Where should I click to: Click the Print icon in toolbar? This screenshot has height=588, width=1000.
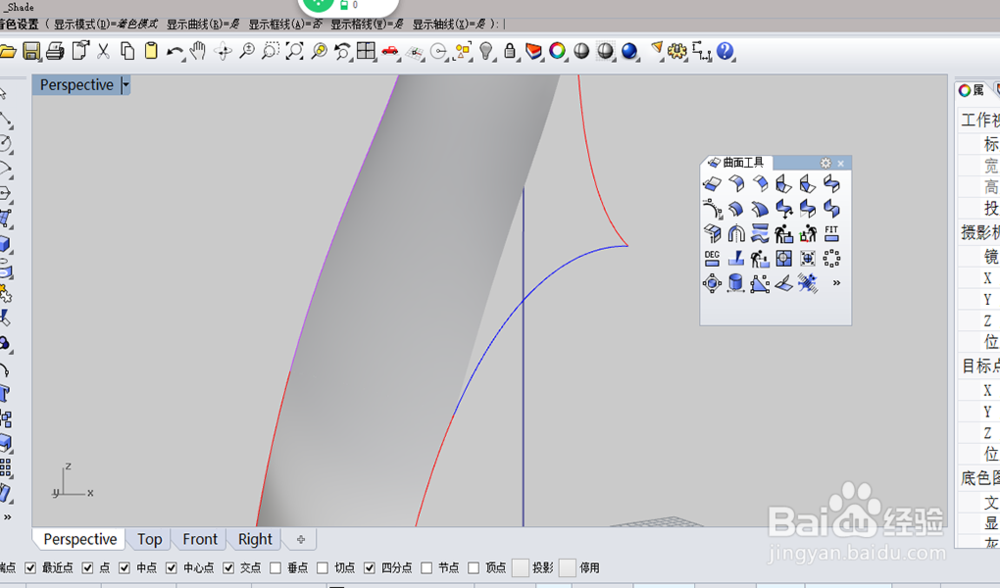55,51
